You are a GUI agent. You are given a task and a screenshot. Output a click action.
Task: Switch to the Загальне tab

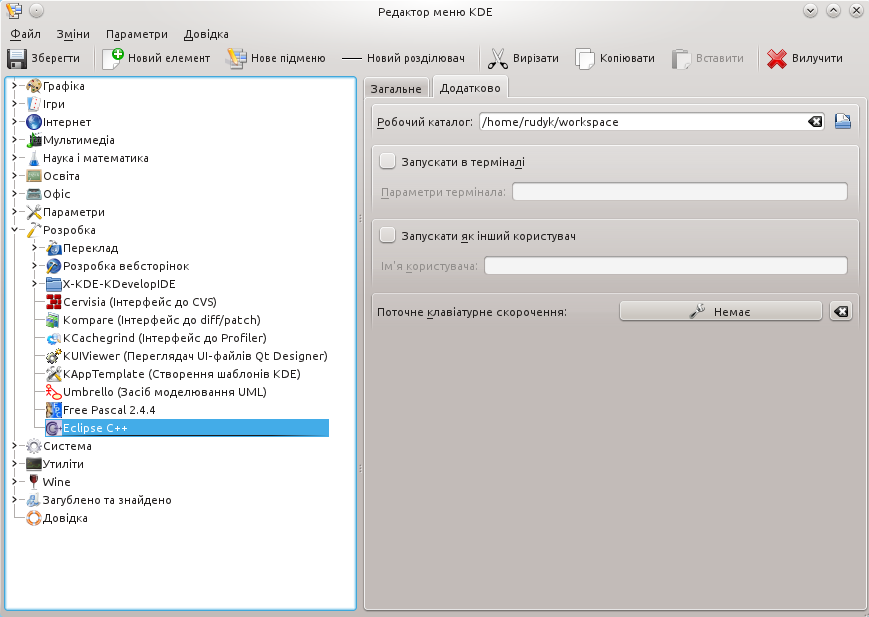click(x=396, y=89)
